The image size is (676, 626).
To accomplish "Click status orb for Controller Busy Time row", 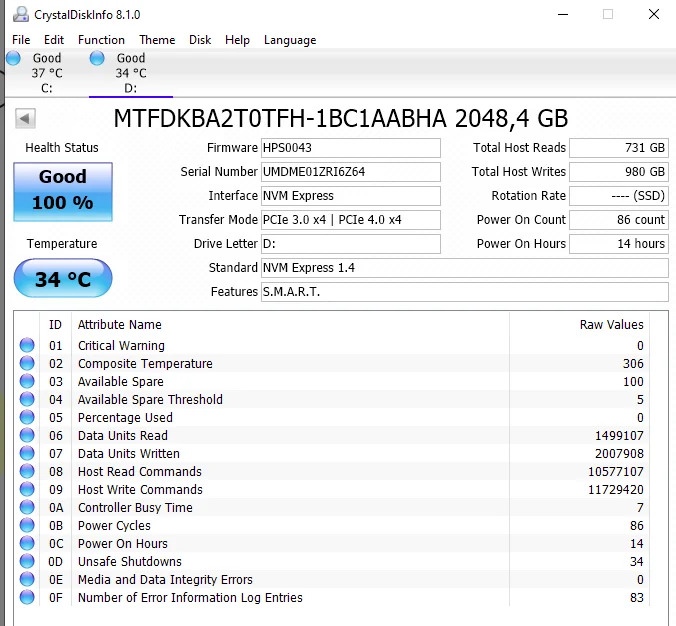I will tap(27, 507).
